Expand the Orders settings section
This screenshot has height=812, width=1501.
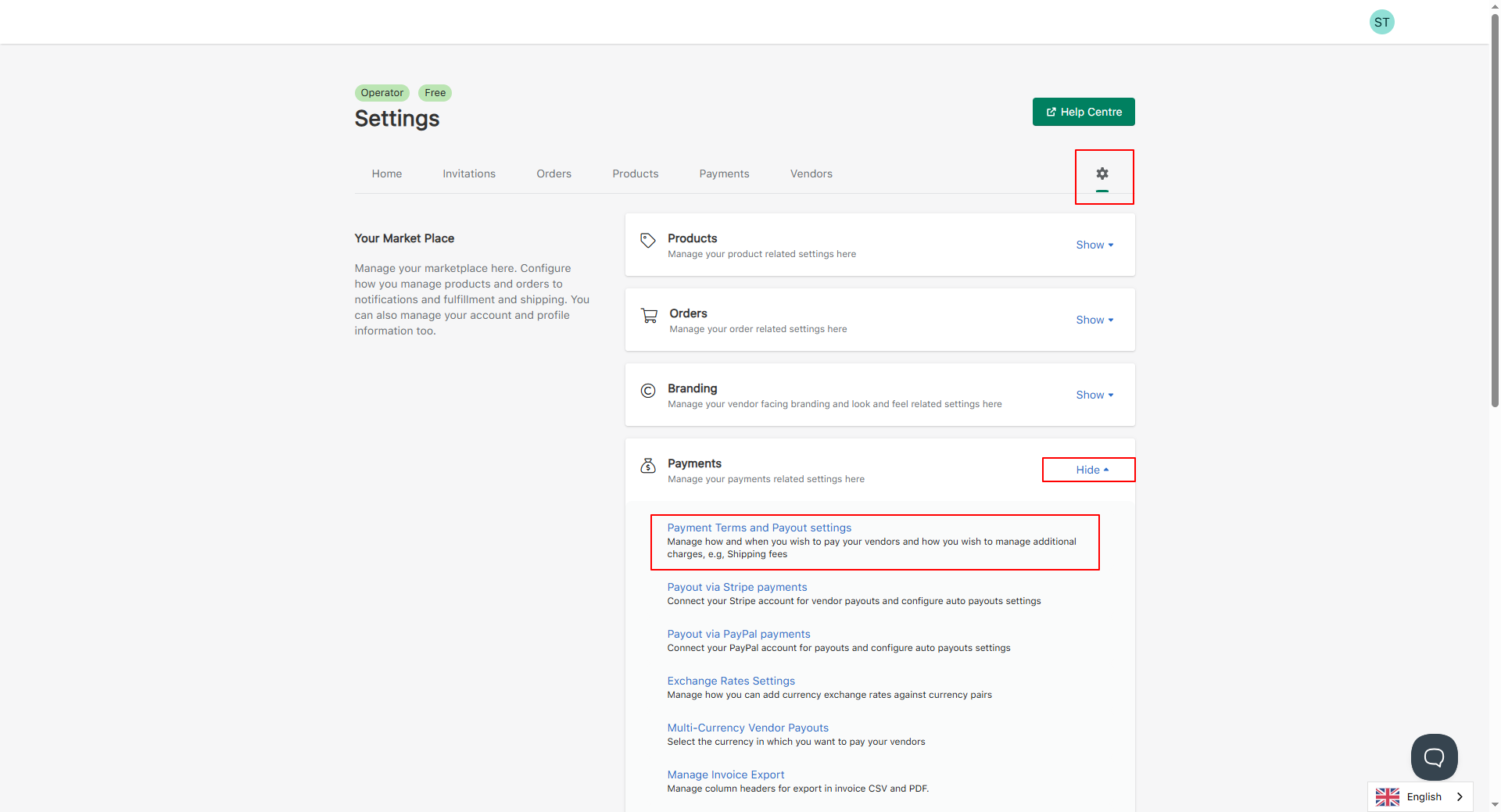[1094, 320]
